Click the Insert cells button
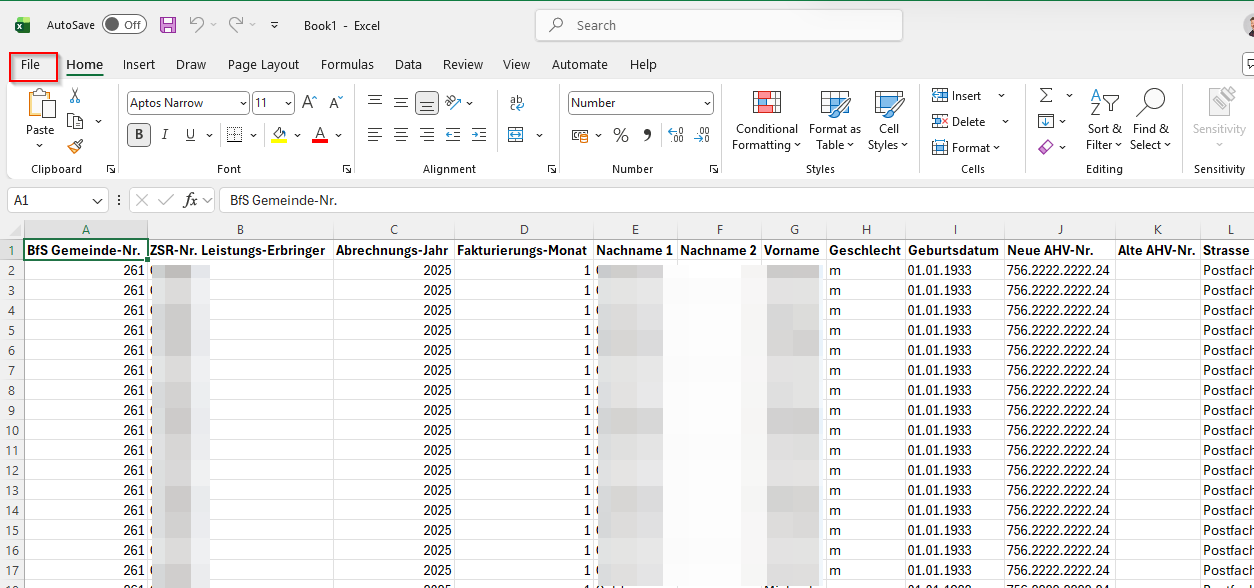Screen dimensions: 1254x588 tap(958, 96)
